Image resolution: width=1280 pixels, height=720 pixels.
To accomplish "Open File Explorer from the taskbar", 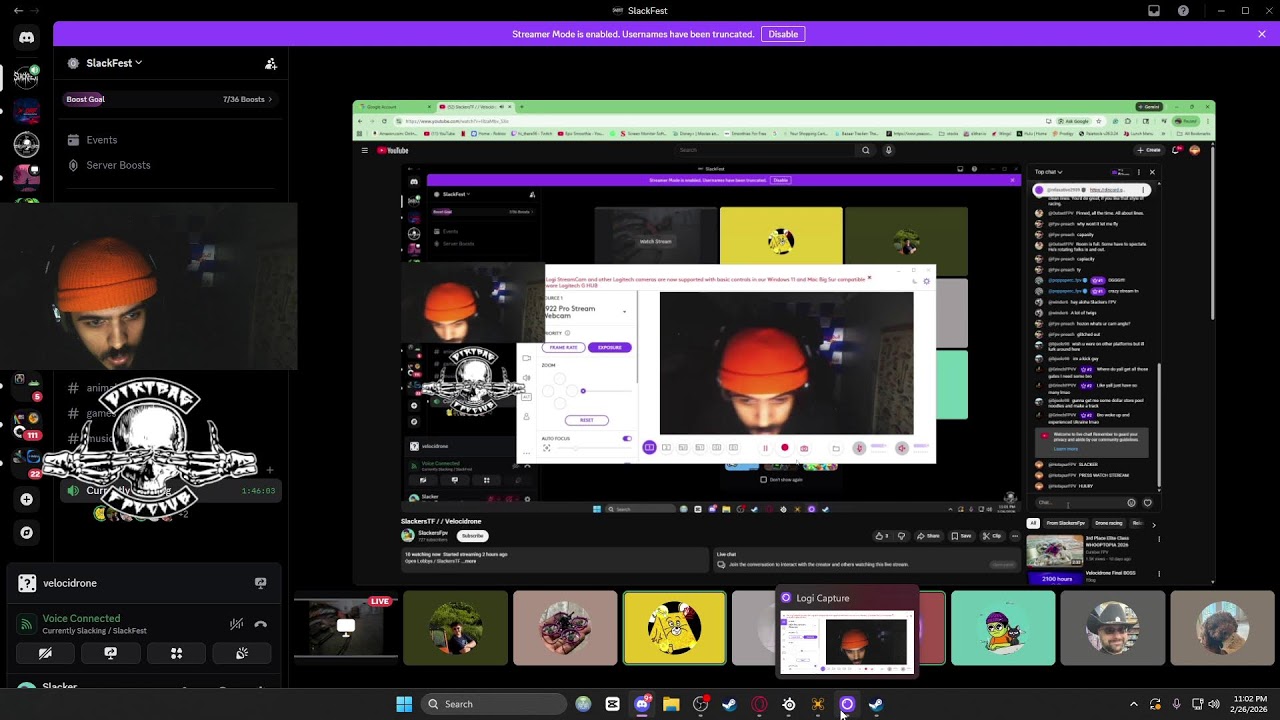I will (671, 704).
